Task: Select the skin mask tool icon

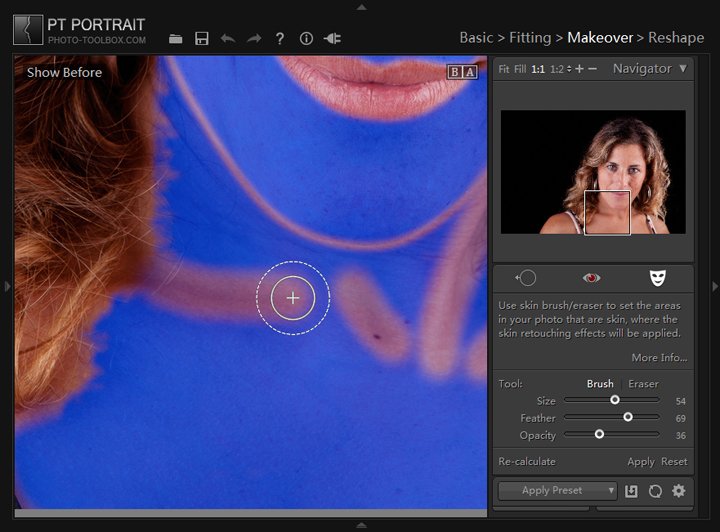Action: [x=657, y=278]
